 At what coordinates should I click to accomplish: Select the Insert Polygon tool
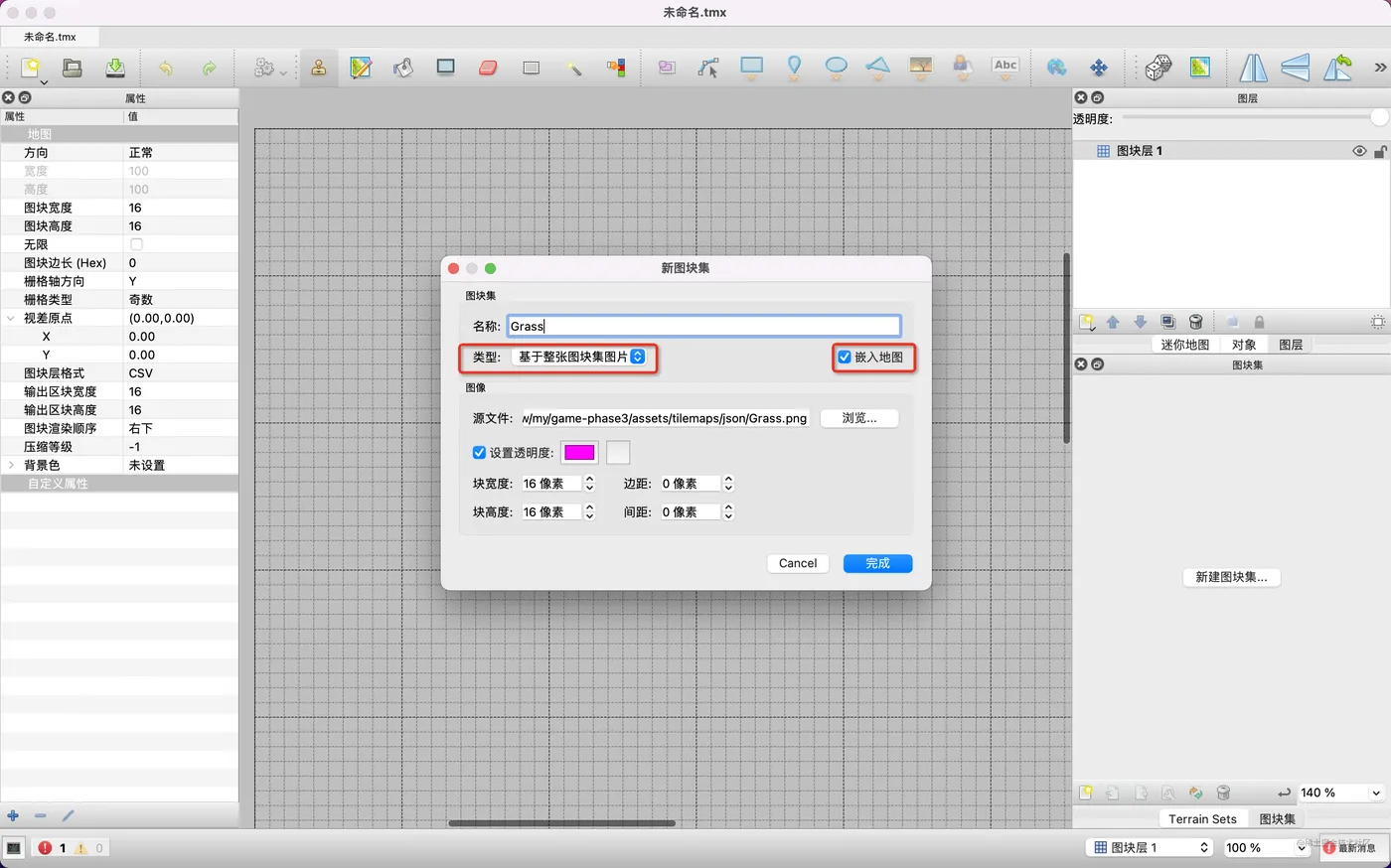point(877,67)
